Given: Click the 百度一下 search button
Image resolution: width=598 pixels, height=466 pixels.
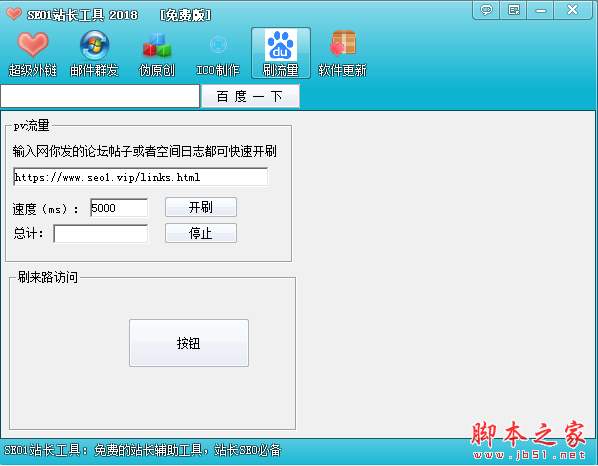Looking at the screenshot, I should pyautogui.click(x=250, y=96).
